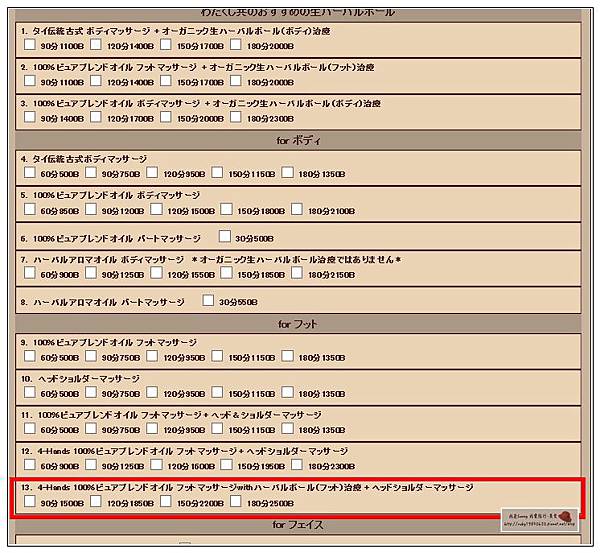Tick 120分 1550B in item 7 row
Screen dimensions: 600x553
coord(156,273)
